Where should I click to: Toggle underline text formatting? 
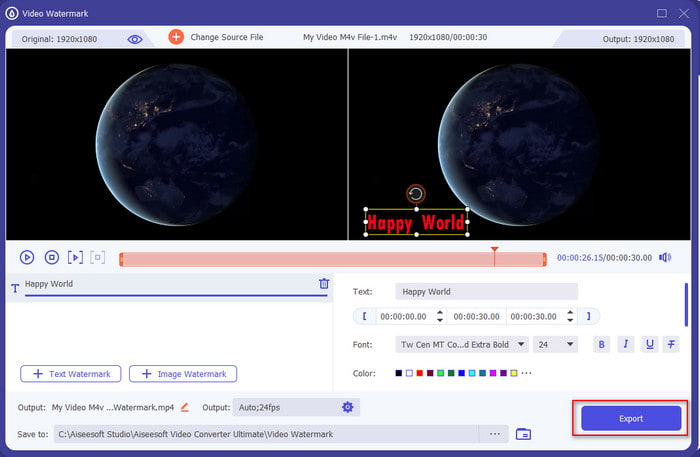pyautogui.click(x=650, y=344)
